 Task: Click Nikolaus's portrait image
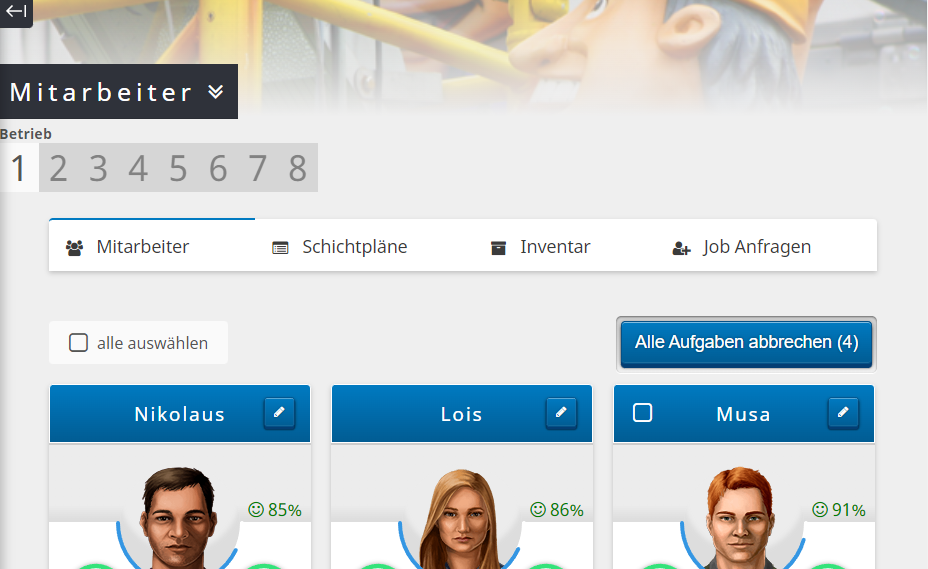tap(179, 518)
